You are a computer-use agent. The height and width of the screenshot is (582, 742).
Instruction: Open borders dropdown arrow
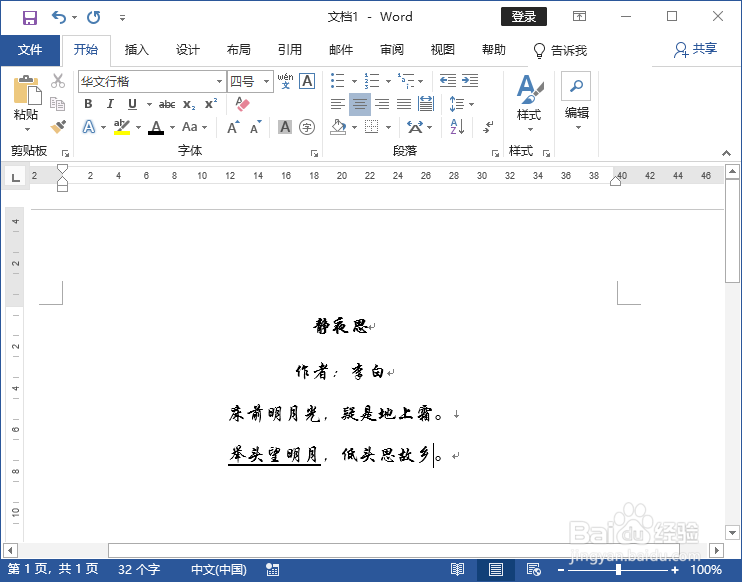click(389, 127)
